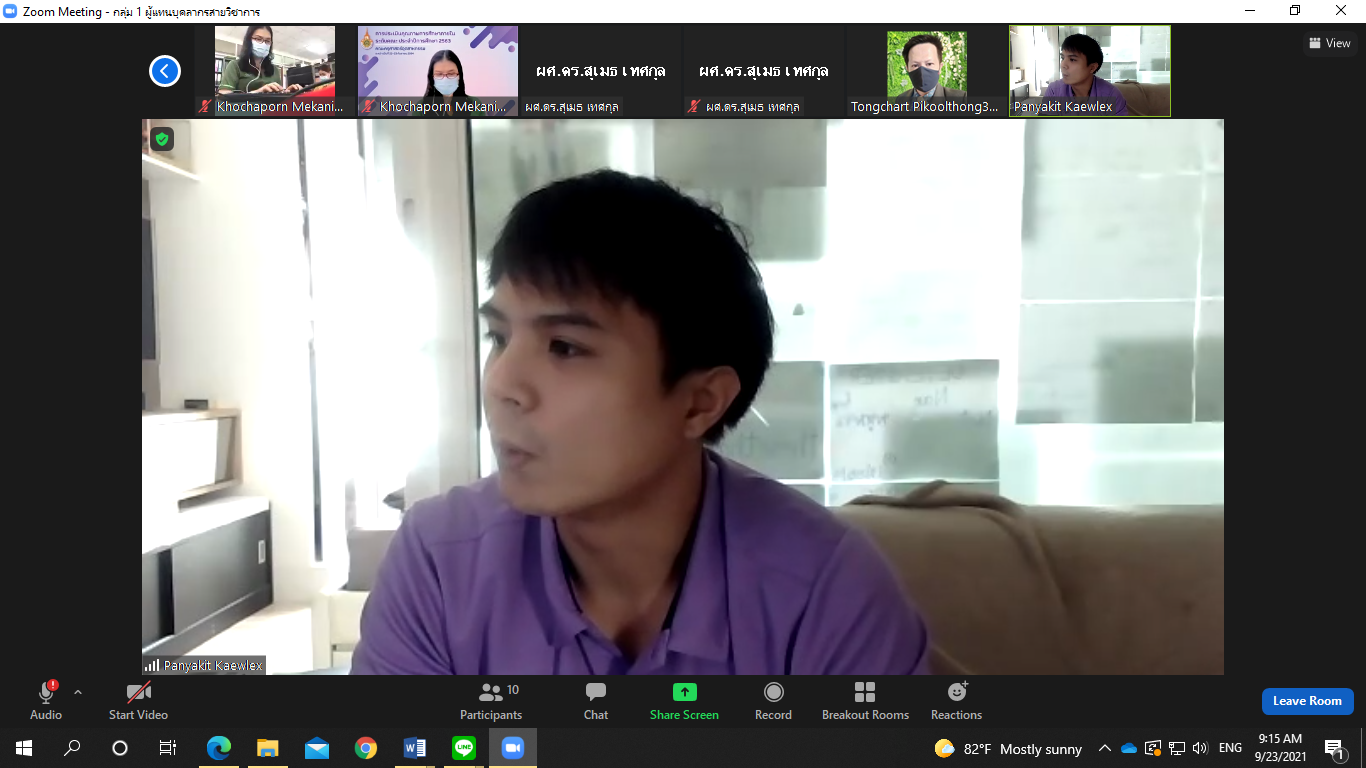Open the LINE app on taskbar
1366x768 pixels.
(463, 748)
